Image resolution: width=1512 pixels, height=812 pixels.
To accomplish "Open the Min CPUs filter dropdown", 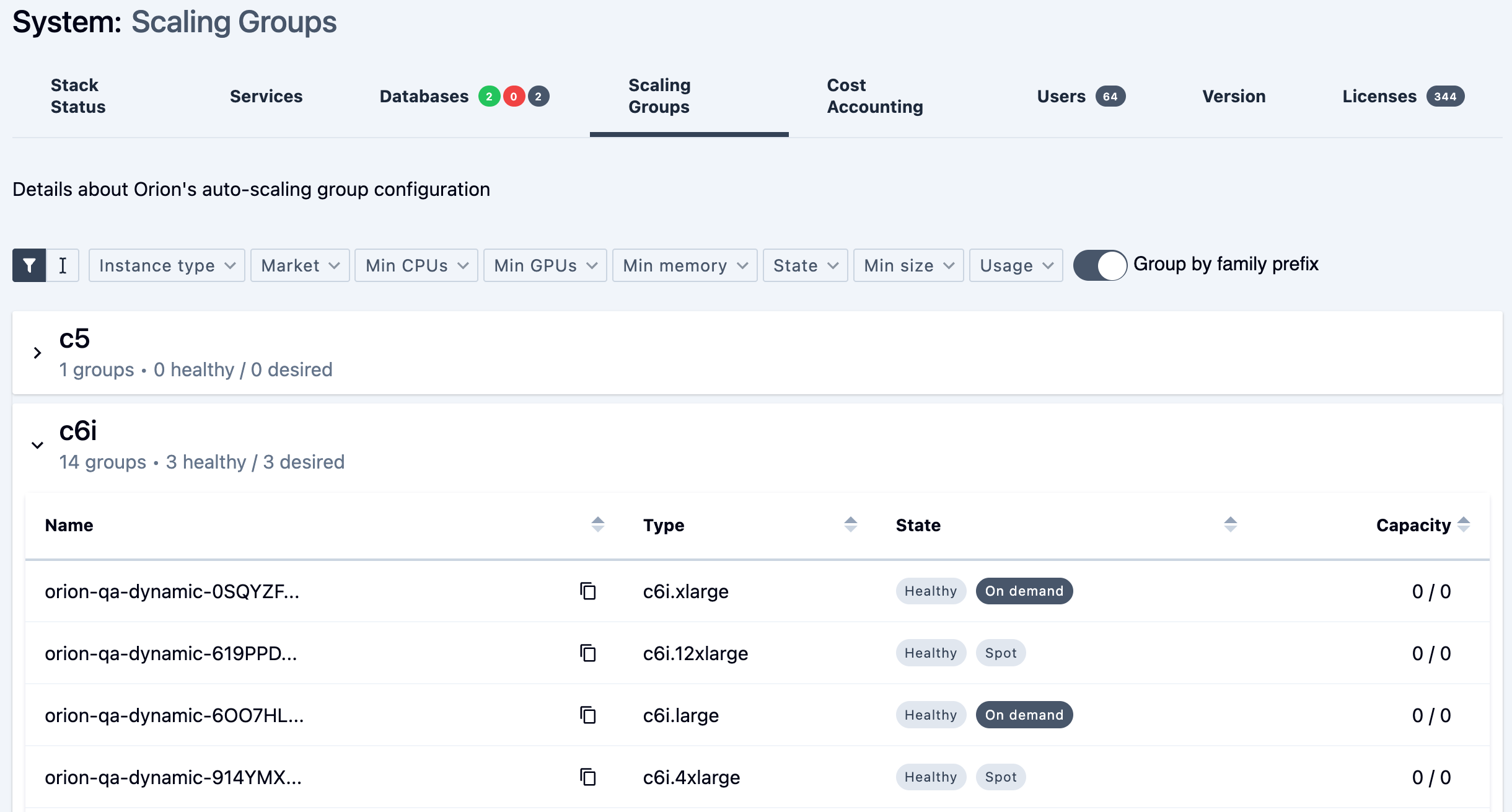I will pyautogui.click(x=416, y=265).
